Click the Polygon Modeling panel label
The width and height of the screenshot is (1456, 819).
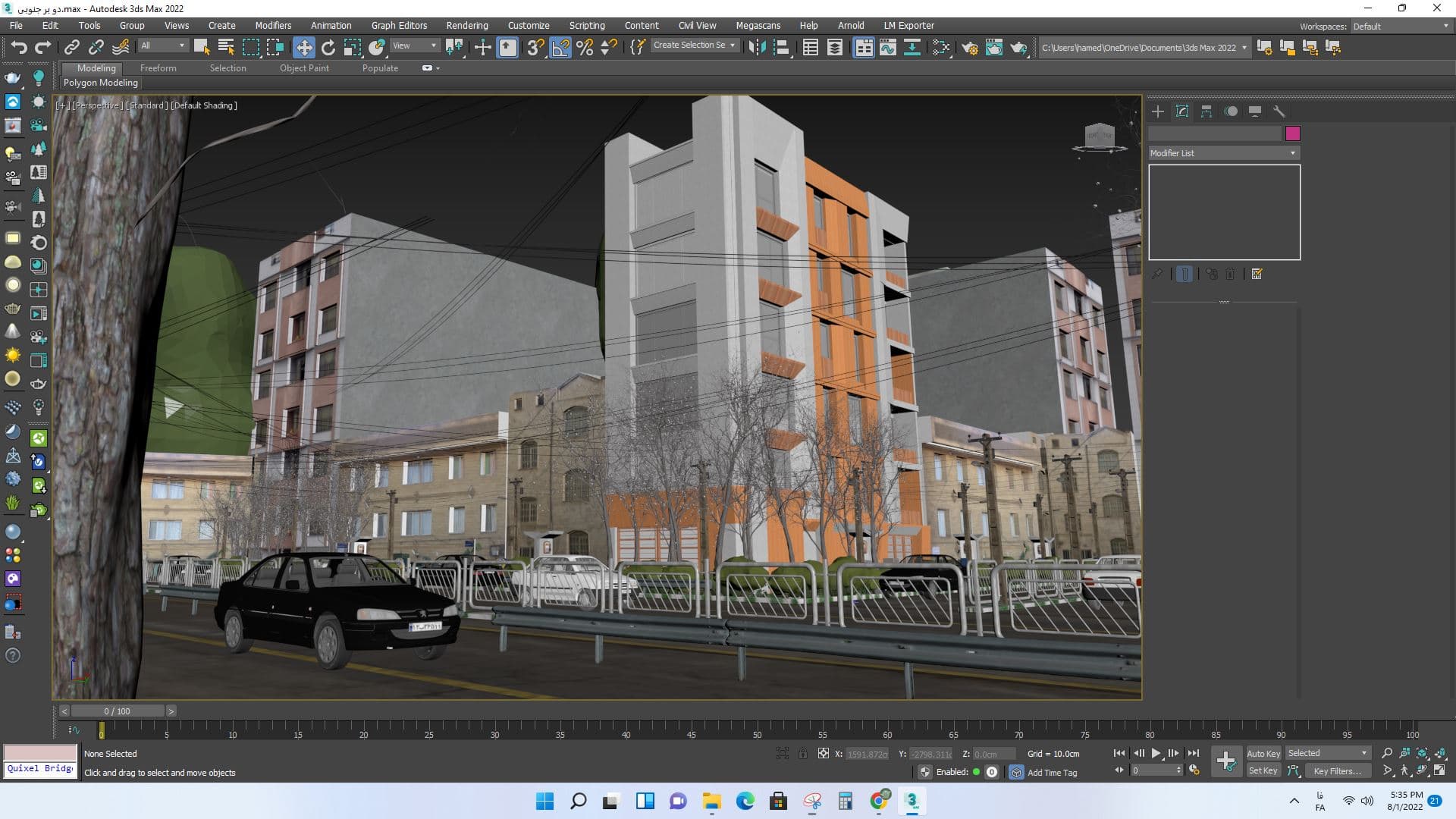(101, 83)
